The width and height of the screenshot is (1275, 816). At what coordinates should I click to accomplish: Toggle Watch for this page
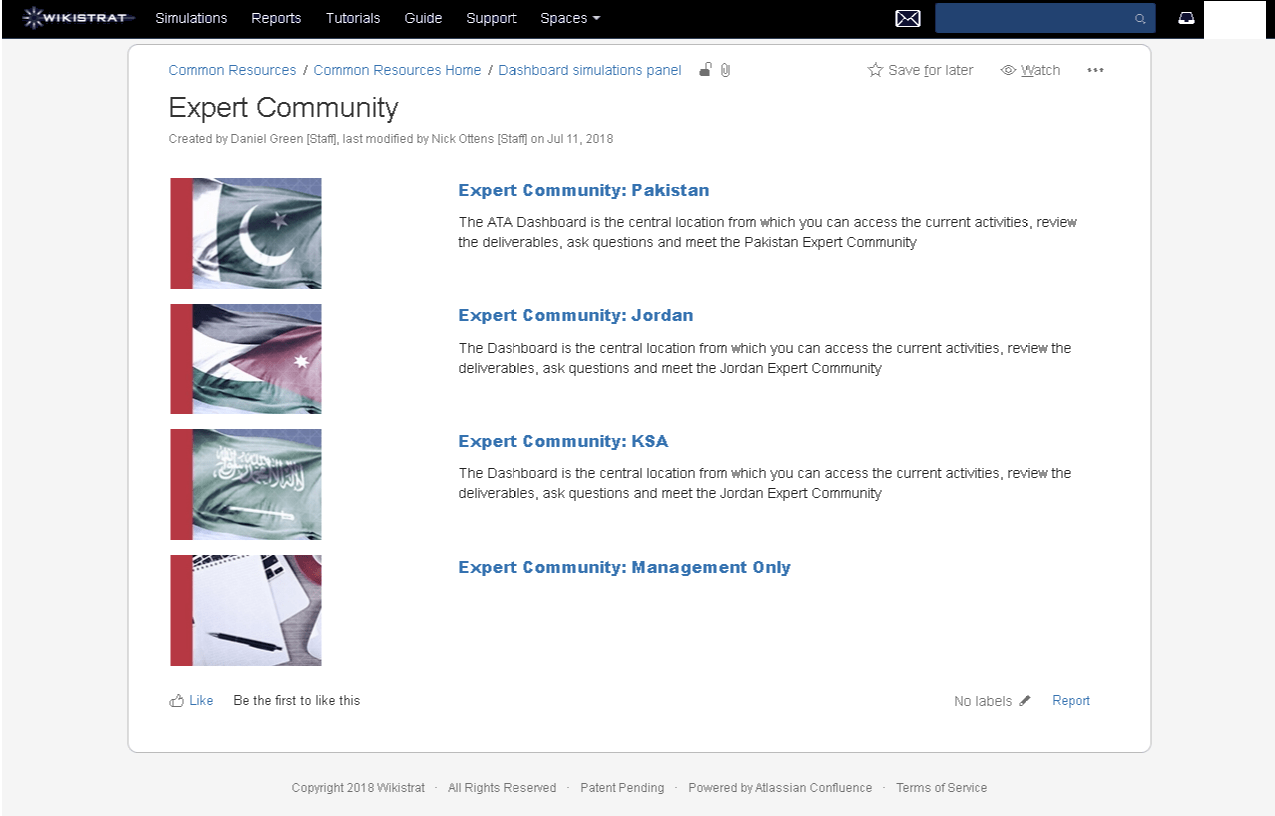tap(1030, 70)
